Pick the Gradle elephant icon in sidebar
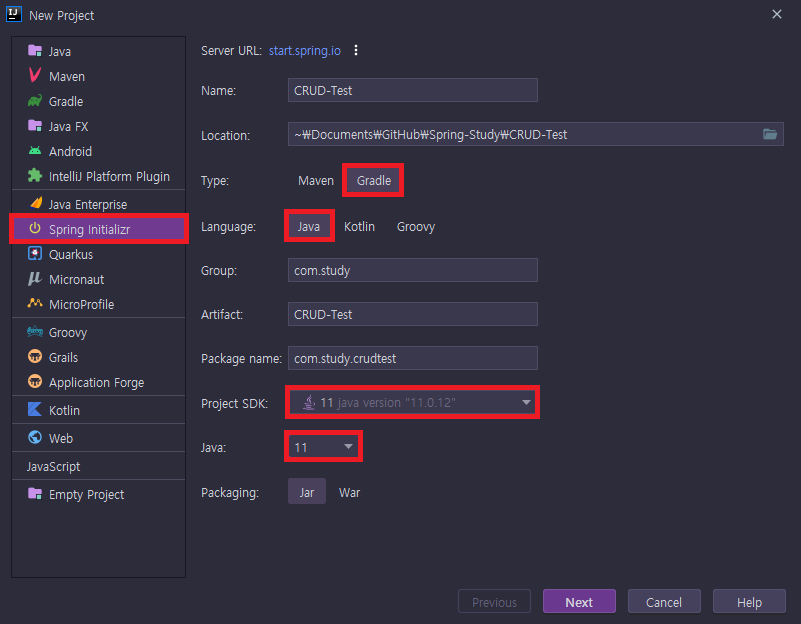The height and width of the screenshot is (624, 801). point(35,101)
